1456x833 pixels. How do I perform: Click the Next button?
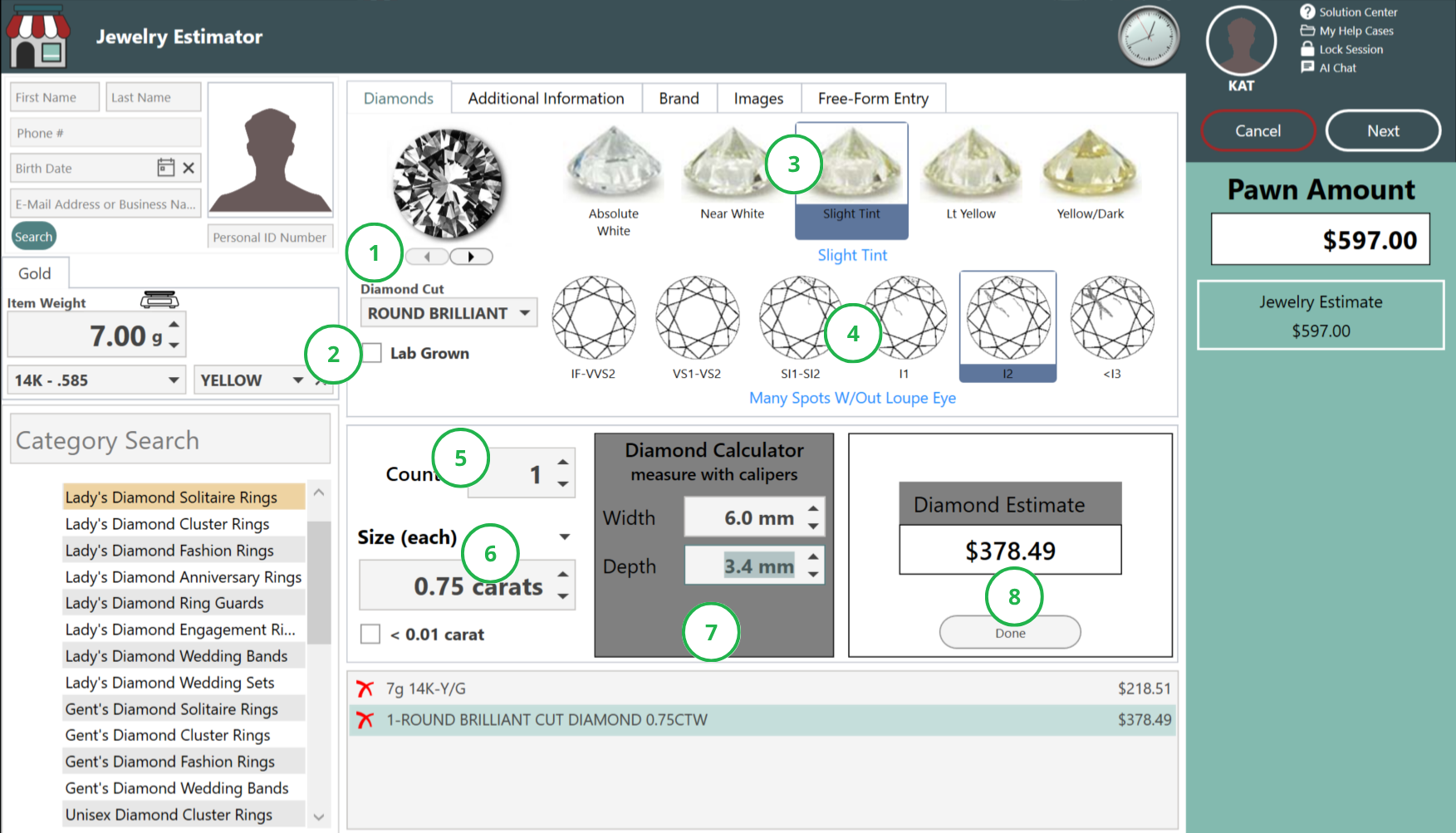(x=1383, y=130)
